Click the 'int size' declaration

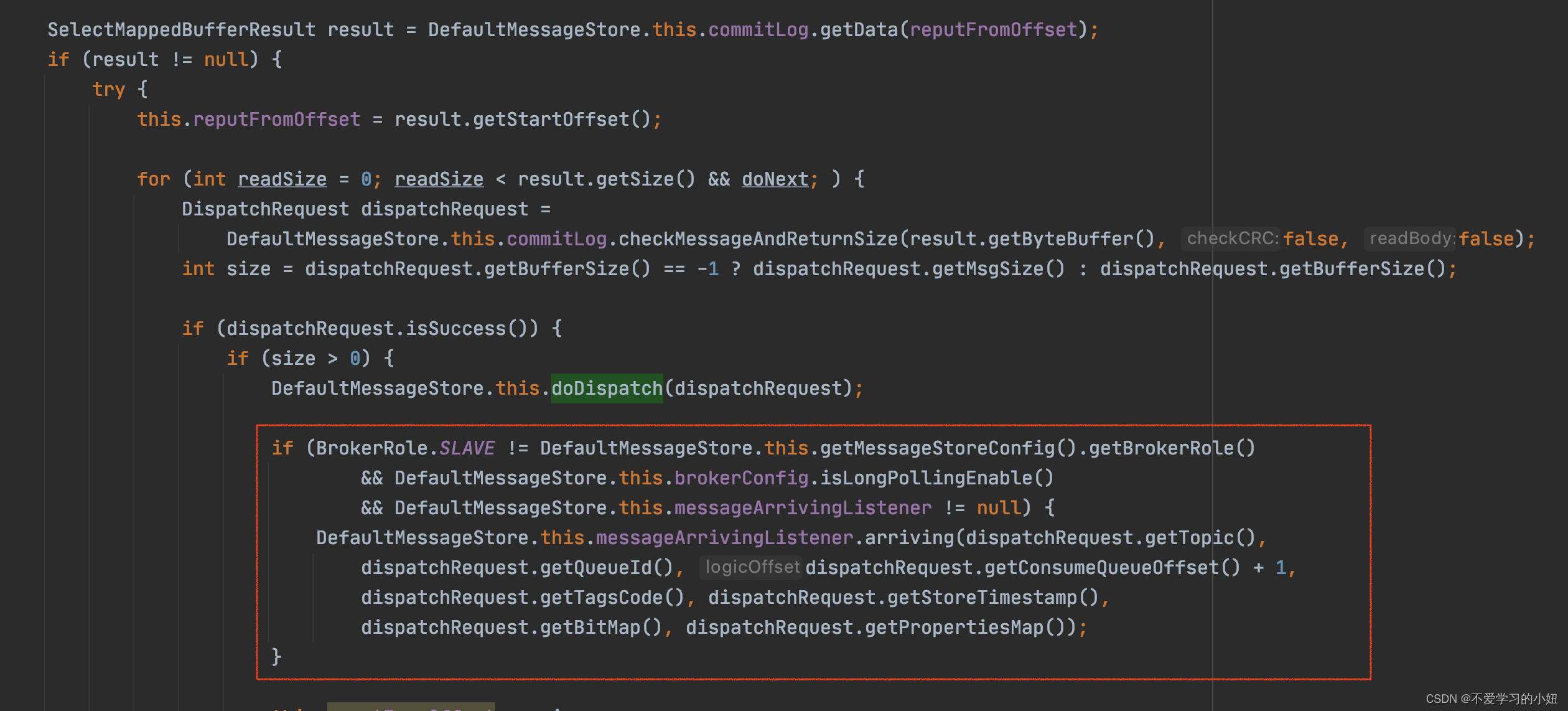click(x=226, y=269)
